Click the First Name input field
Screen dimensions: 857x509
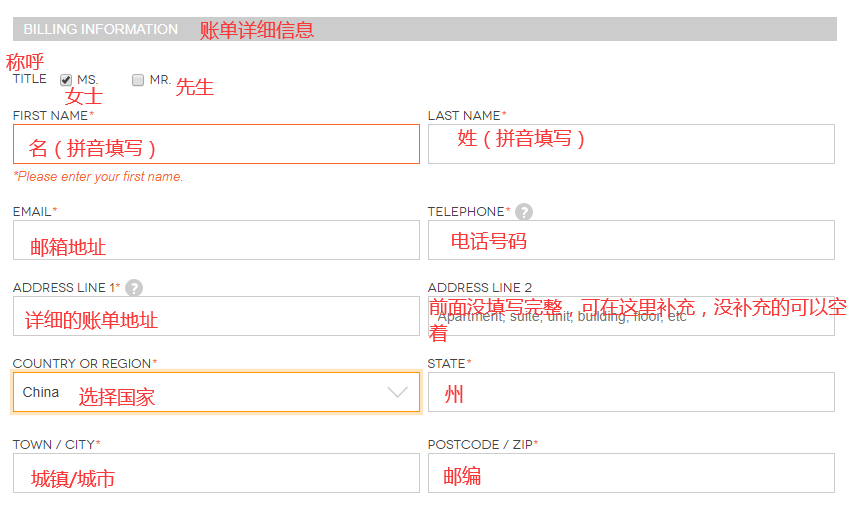click(x=216, y=144)
